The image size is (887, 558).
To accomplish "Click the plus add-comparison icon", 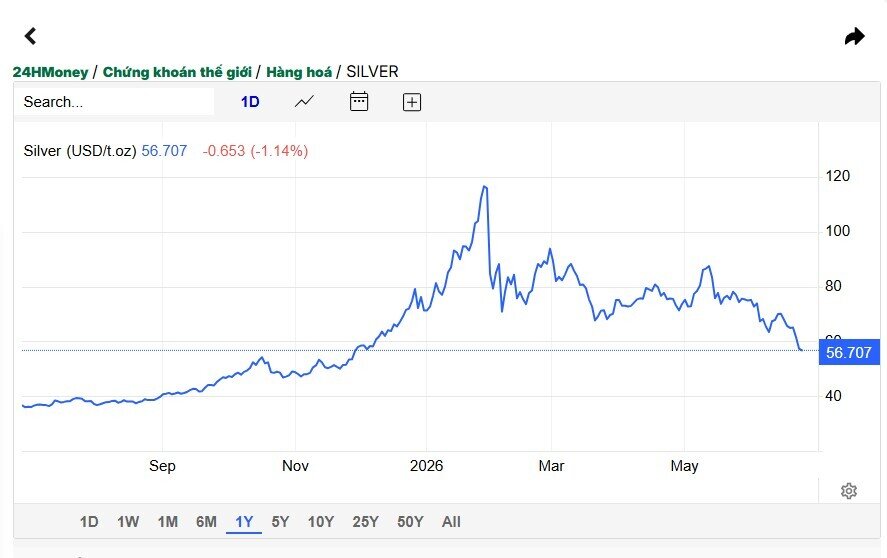I will point(412,102).
